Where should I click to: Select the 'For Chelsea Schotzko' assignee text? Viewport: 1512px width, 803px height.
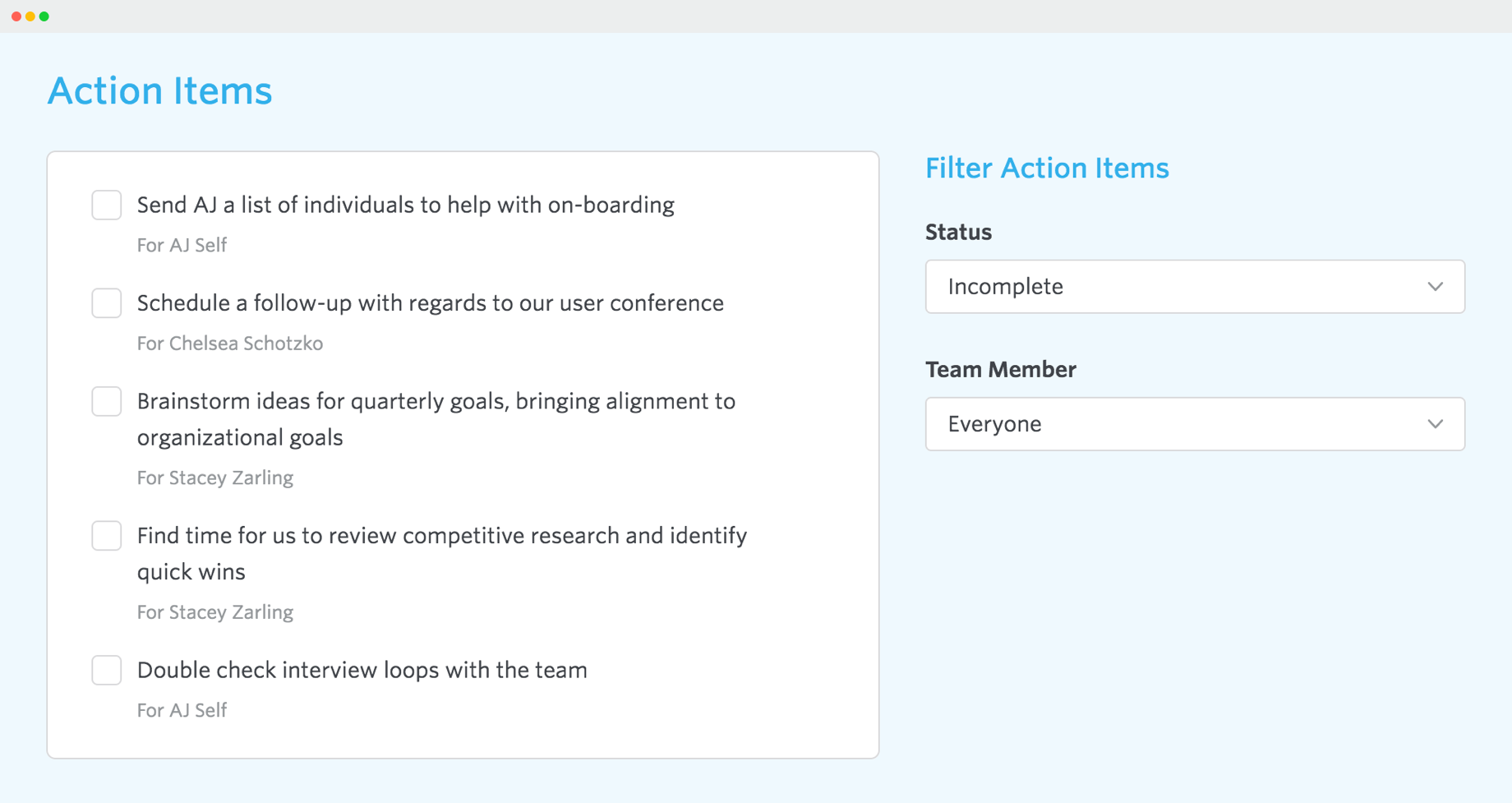pos(230,343)
